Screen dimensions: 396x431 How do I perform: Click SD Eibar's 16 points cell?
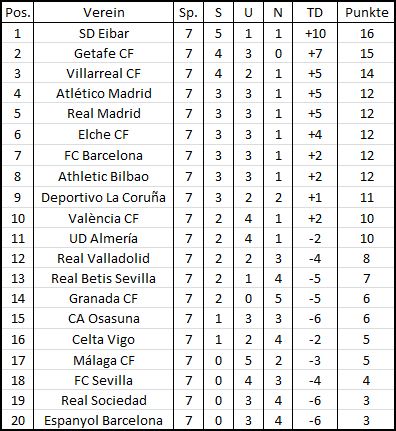[366, 33]
